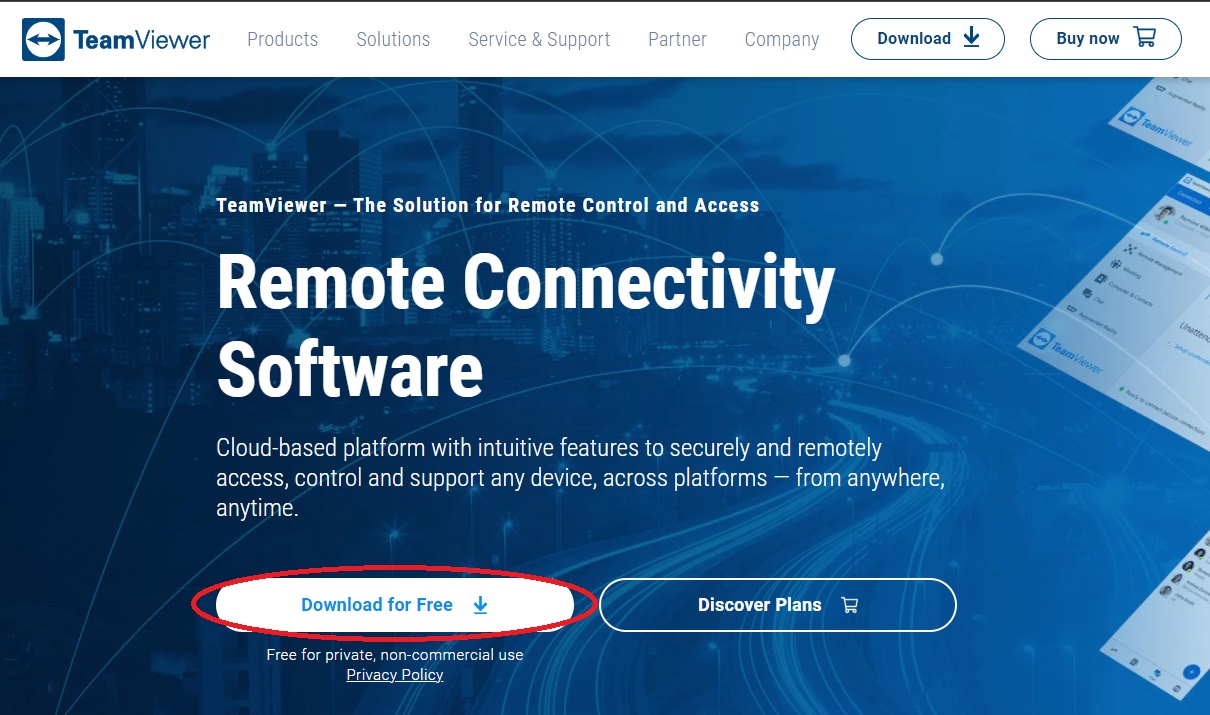The image size is (1210, 715).
Task: Click the Download button in header
Action: (928, 38)
